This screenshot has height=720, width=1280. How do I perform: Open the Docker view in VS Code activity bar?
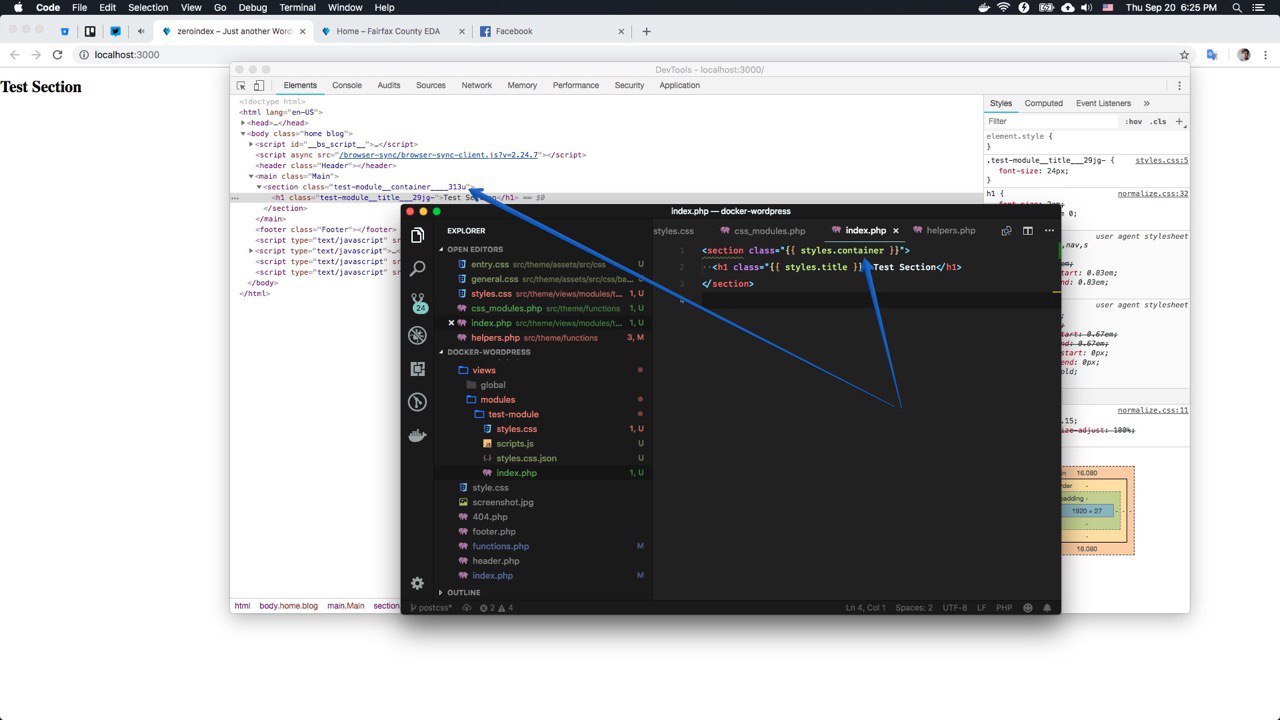[x=418, y=436]
